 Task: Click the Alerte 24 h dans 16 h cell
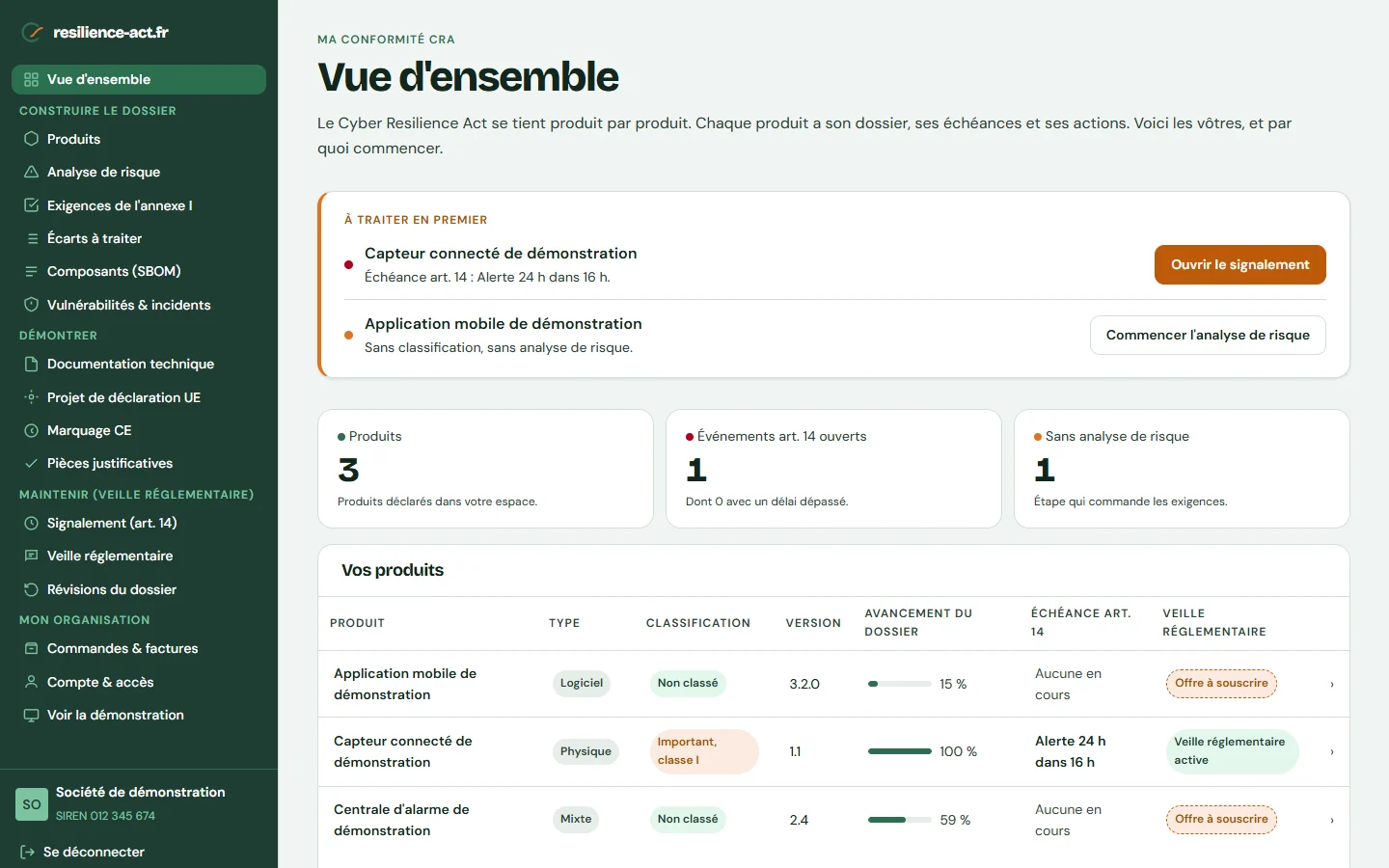pos(1071,751)
